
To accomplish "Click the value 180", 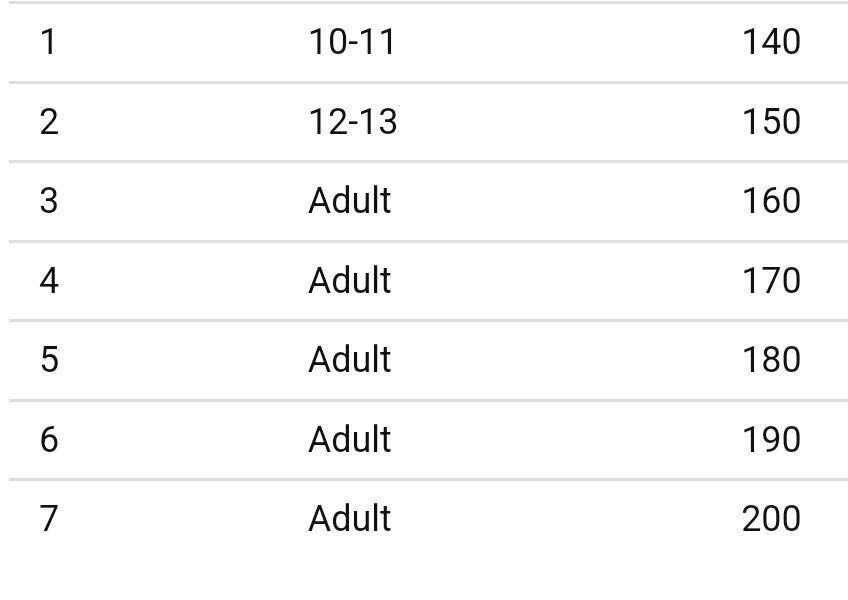I will 771,360.
